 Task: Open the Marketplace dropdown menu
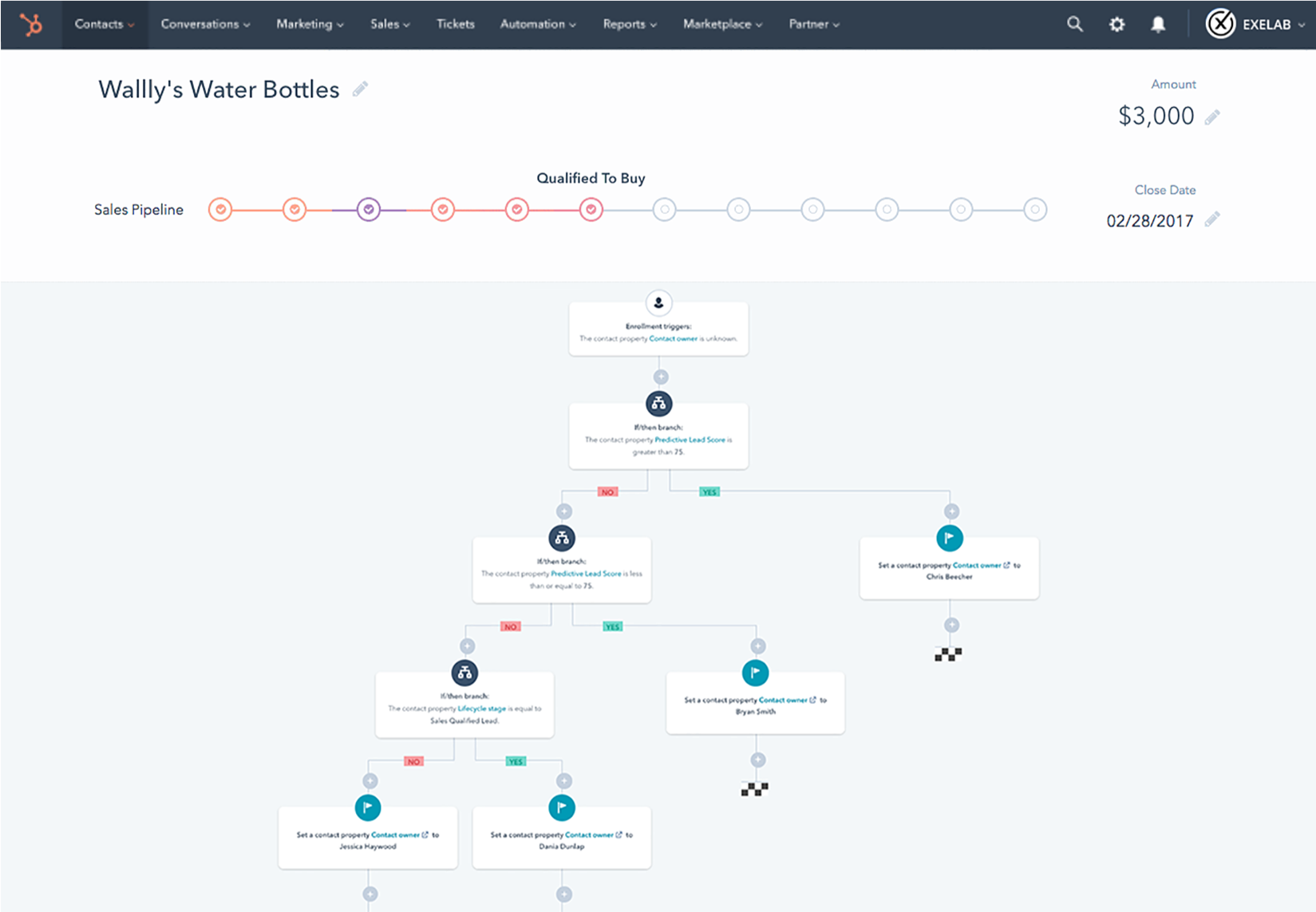point(722,25)
